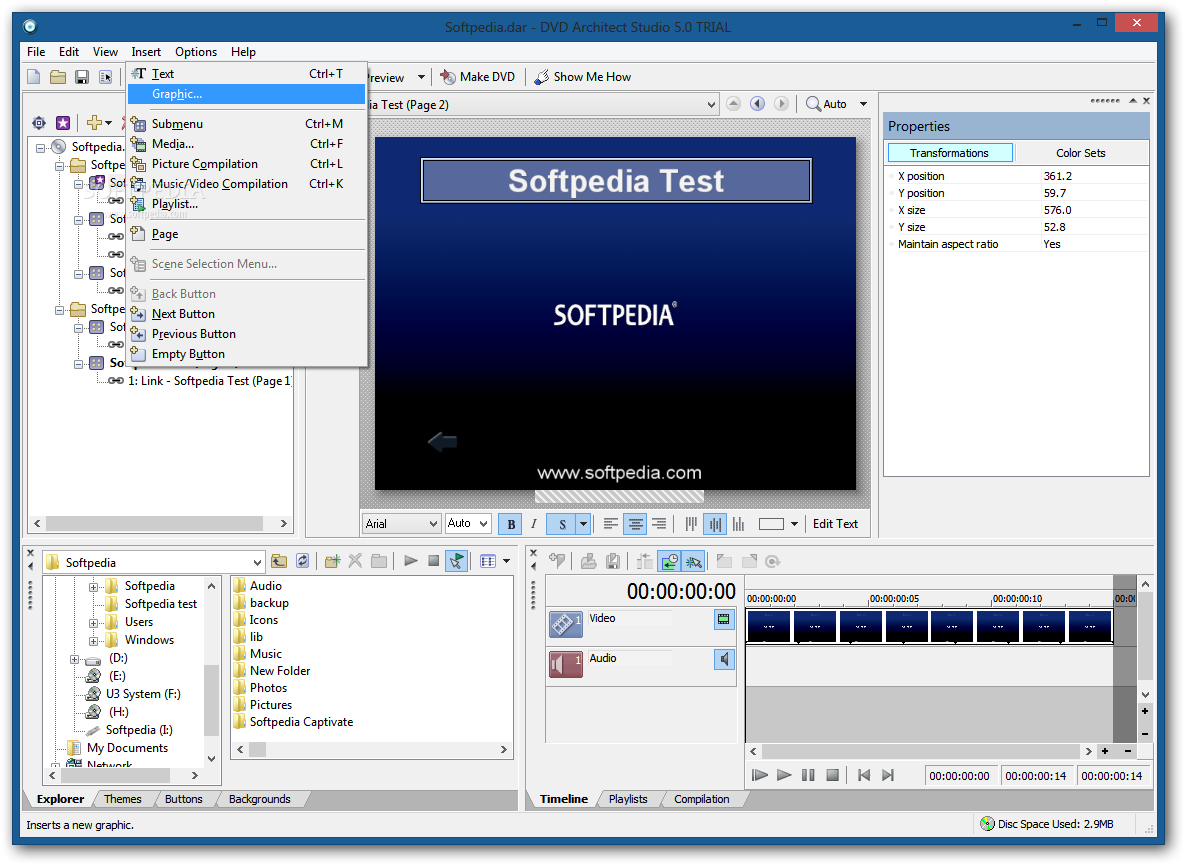
Task: Choose Empty Button in the Insert menu
Action: click(x=247, y=354)
